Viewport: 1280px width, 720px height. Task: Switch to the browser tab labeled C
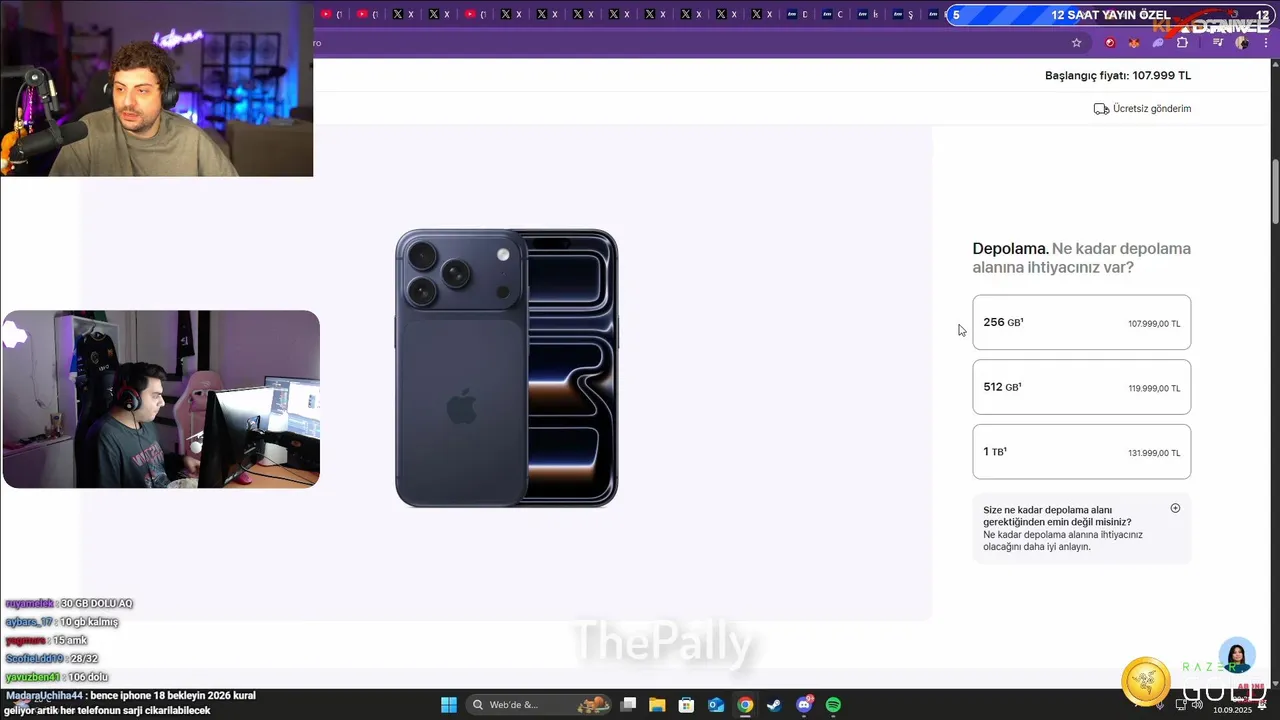point(833,15)
